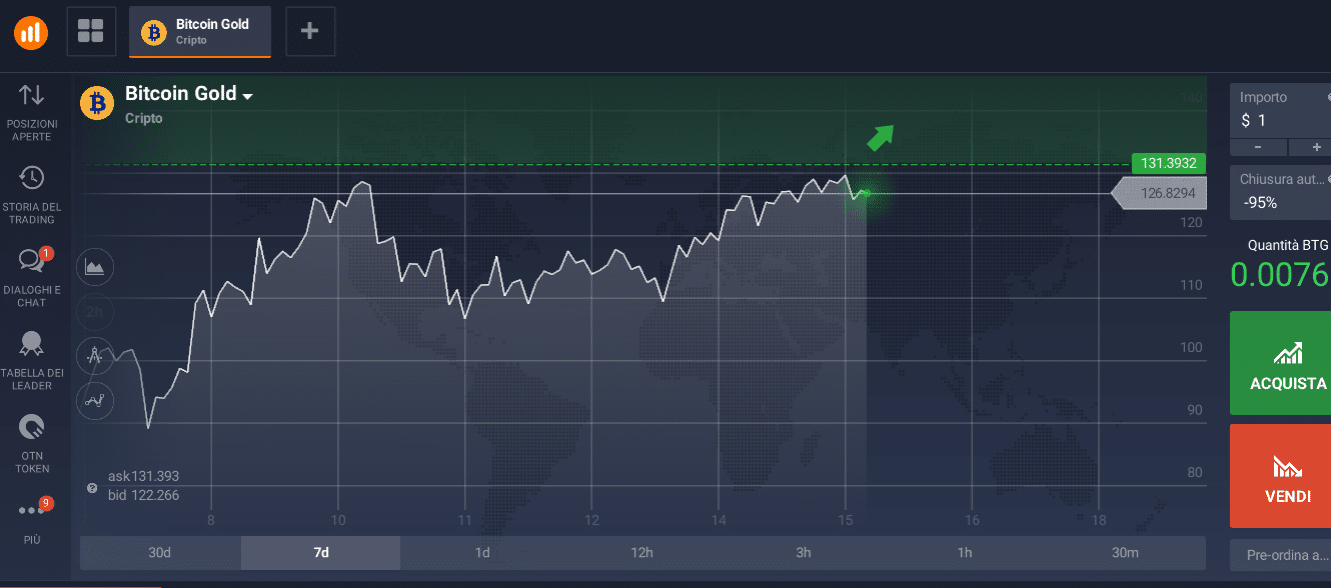Open the 2h candle interval selector

95,312
